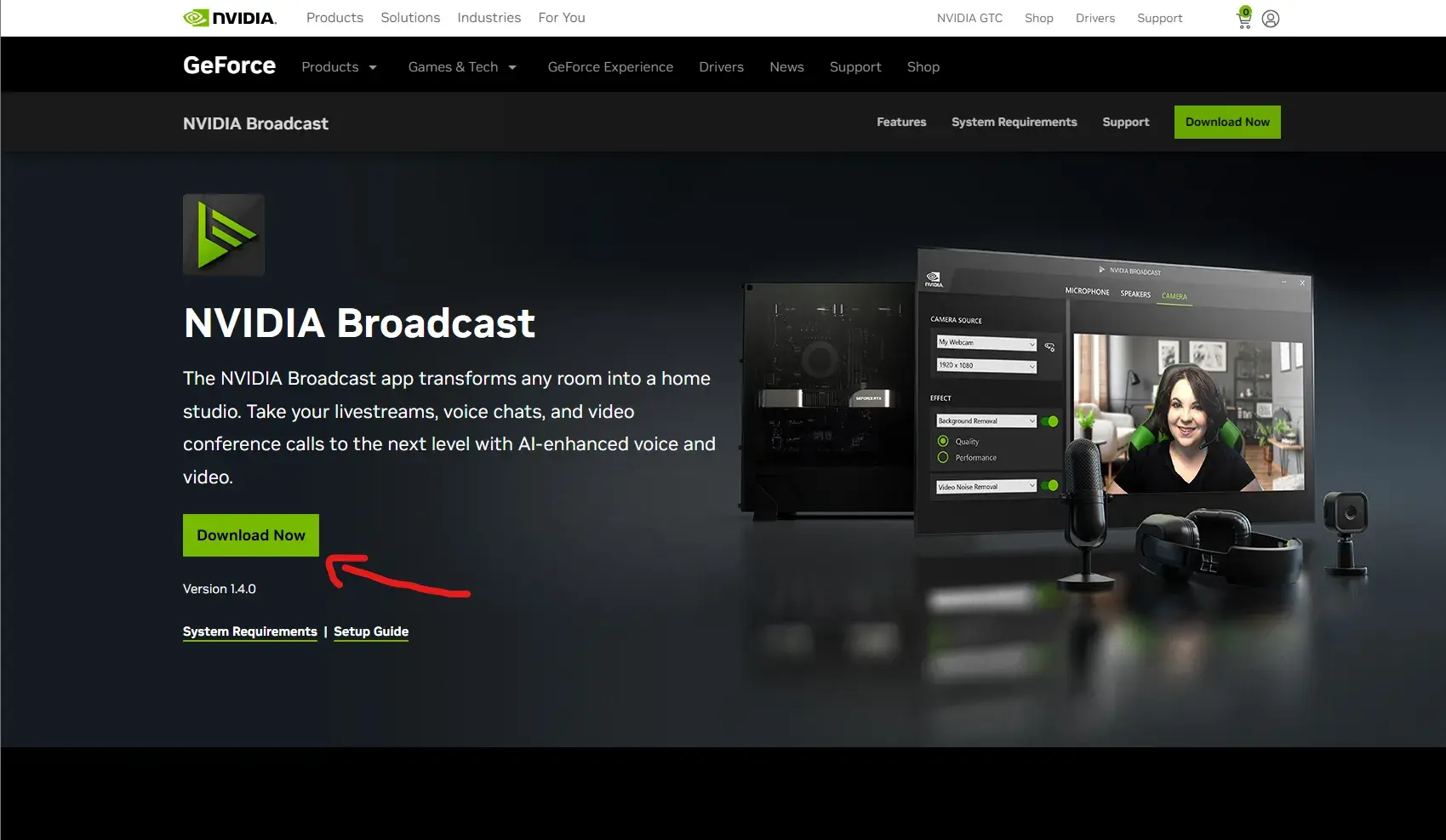The height and width of the screenshot is (840, 1446).
Task: Click the GeForce brand logo
Action: [229, 66]
